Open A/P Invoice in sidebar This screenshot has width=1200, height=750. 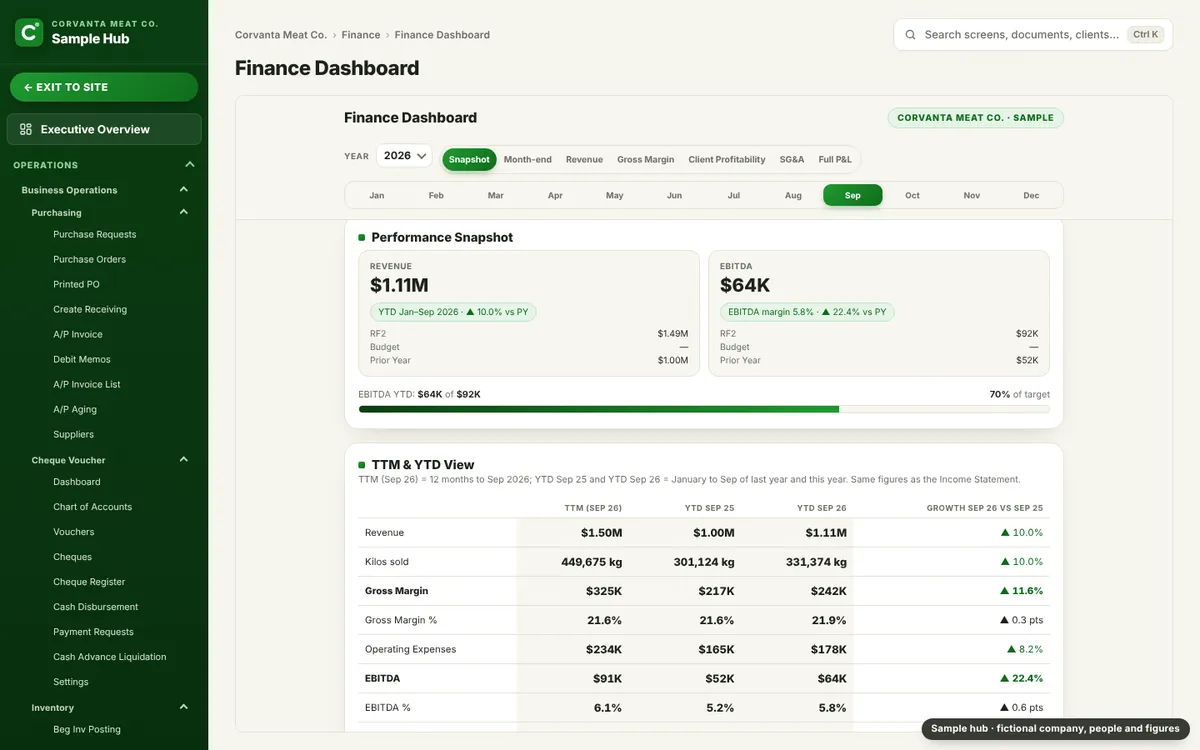tap(78, 334)
